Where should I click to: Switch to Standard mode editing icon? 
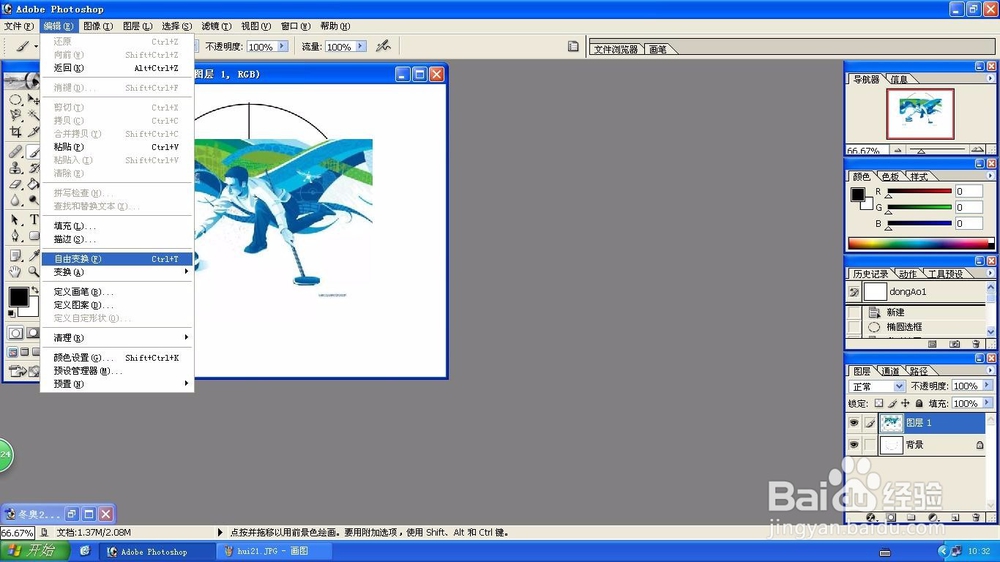pos(15,333)
